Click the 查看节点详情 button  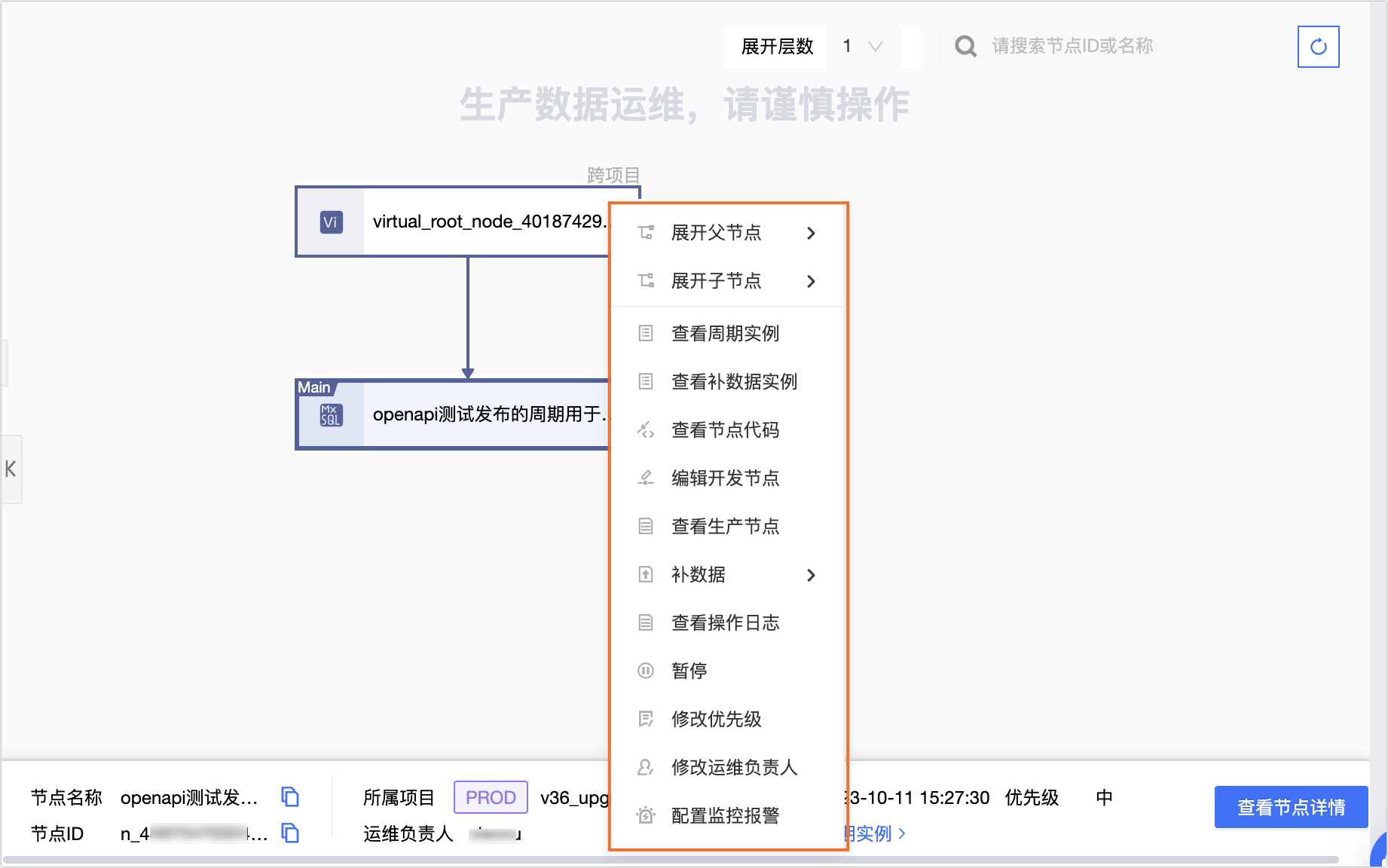coord(1291,807)
